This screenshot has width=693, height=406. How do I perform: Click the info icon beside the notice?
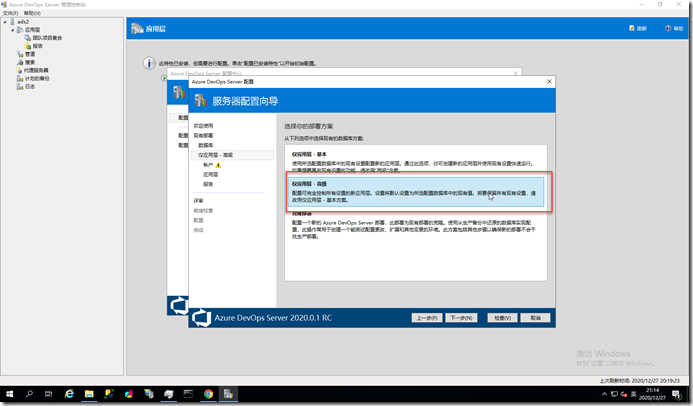click(x=149, y=63)
